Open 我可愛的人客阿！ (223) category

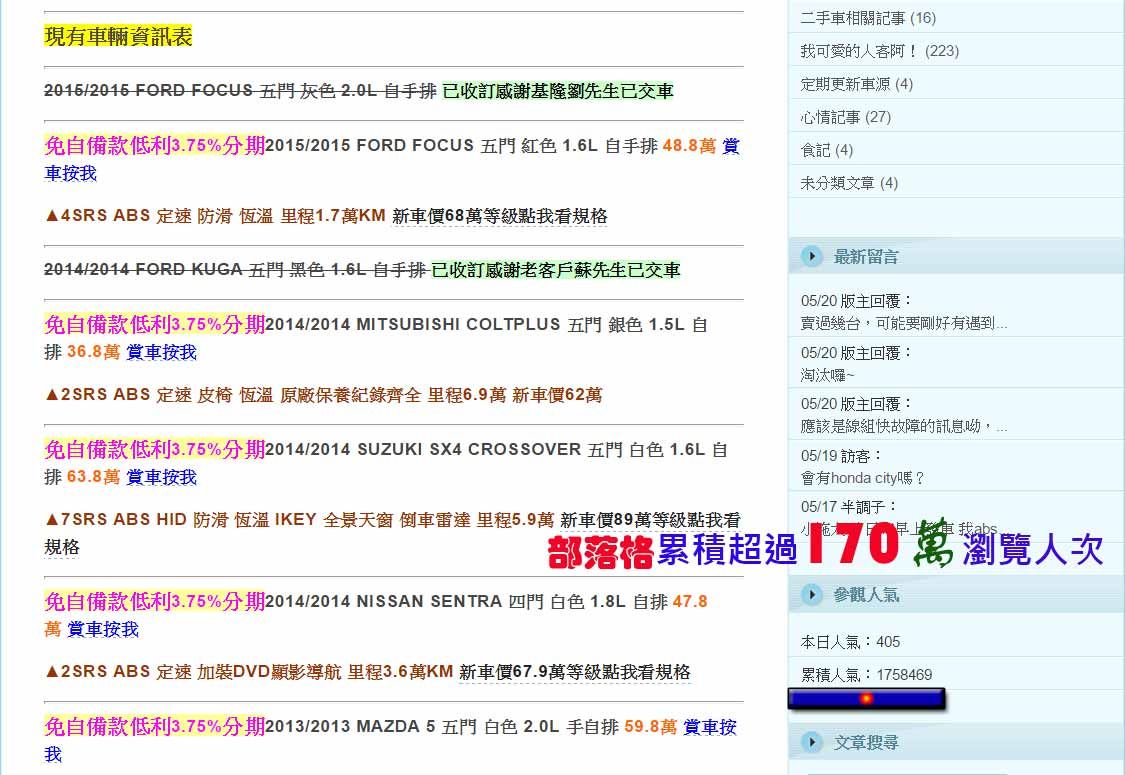coord(880,51)
